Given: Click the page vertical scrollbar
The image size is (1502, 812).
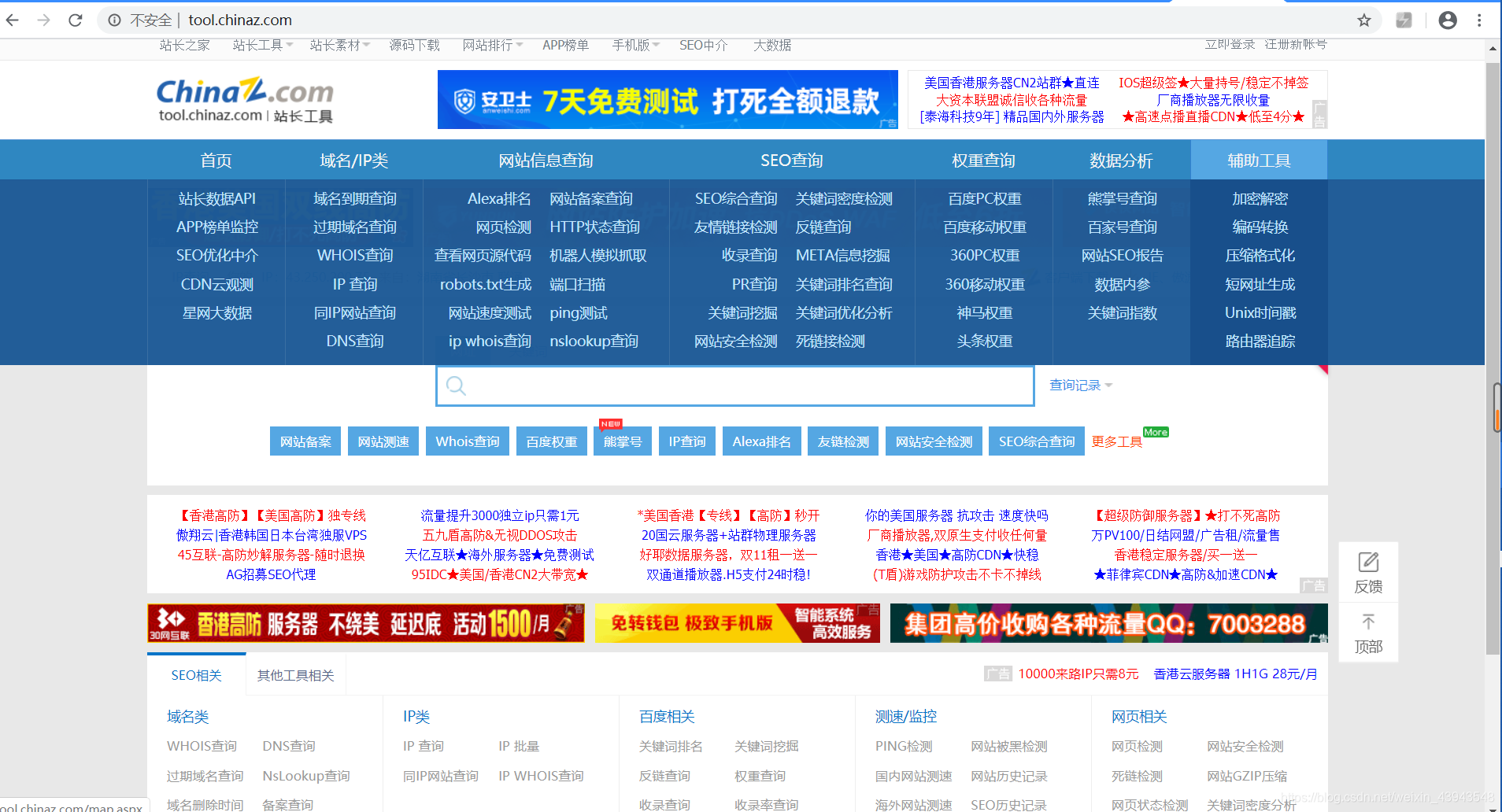Looking at the screenshot, I should (x=1493, y=358).
